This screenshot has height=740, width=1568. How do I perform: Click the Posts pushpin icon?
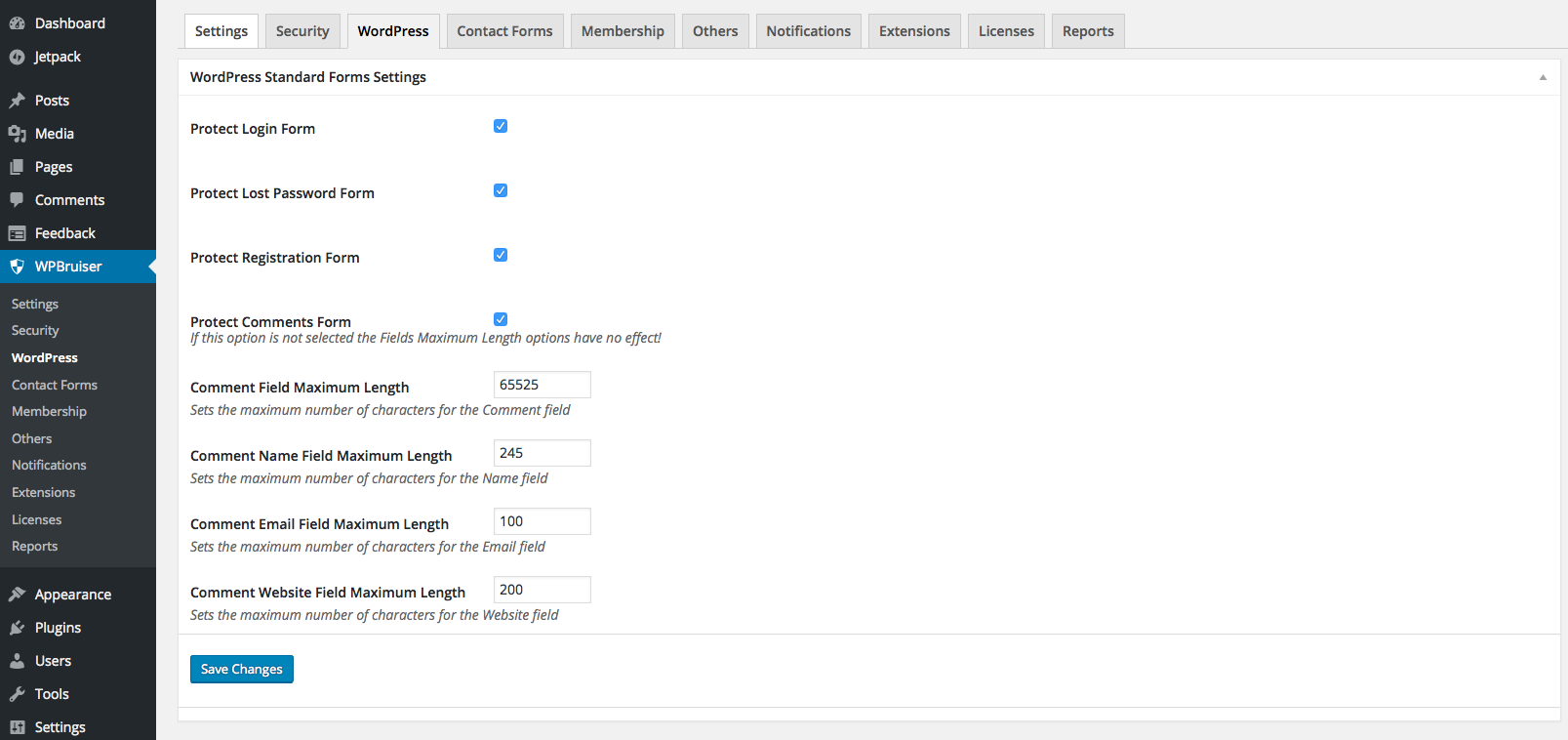point(17,101)
